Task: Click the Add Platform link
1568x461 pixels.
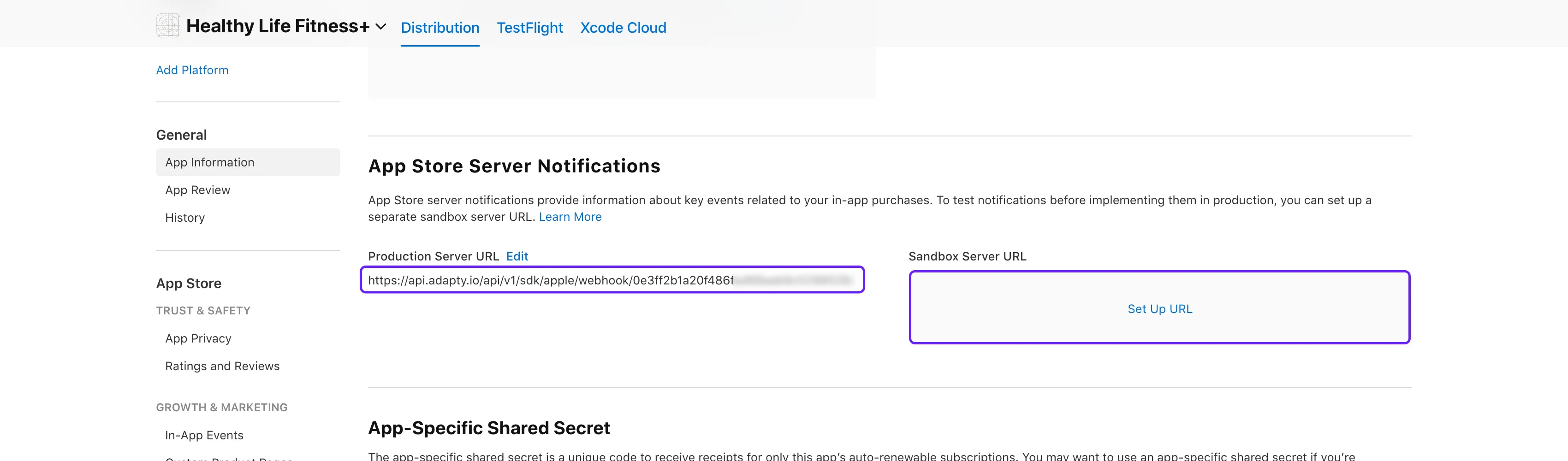Action: pyautogui.click(x=192, y=70)
